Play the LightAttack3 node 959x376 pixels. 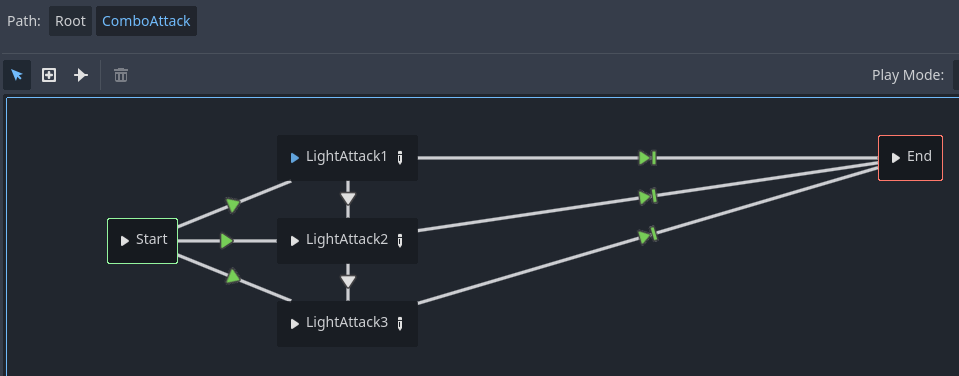[295, 323]
